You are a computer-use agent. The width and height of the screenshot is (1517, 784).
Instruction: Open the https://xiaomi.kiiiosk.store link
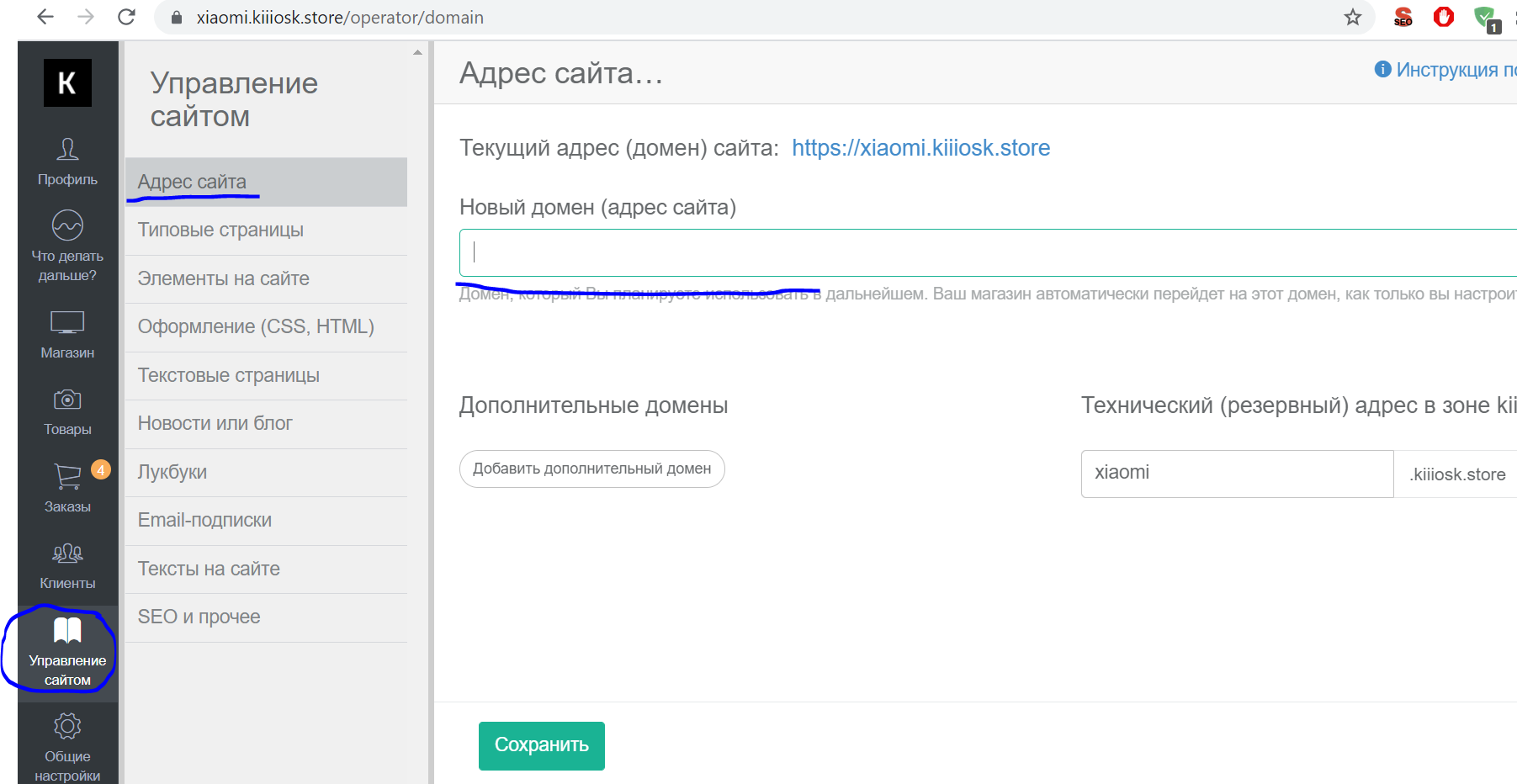coord(920,148)
